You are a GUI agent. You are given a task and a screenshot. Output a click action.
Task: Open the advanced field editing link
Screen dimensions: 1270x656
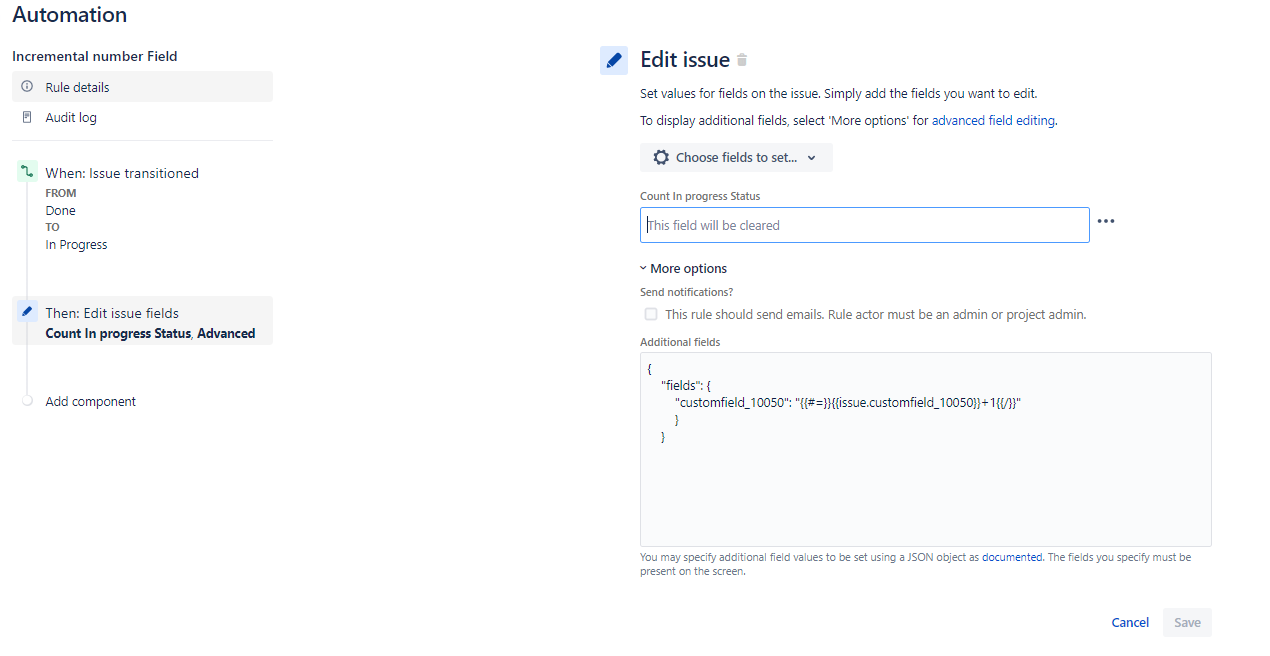point(992,120)
